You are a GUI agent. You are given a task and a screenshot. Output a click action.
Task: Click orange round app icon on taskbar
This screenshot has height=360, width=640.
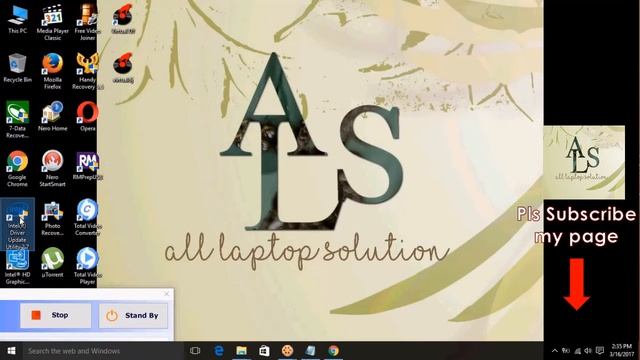[x=287, y=351]
